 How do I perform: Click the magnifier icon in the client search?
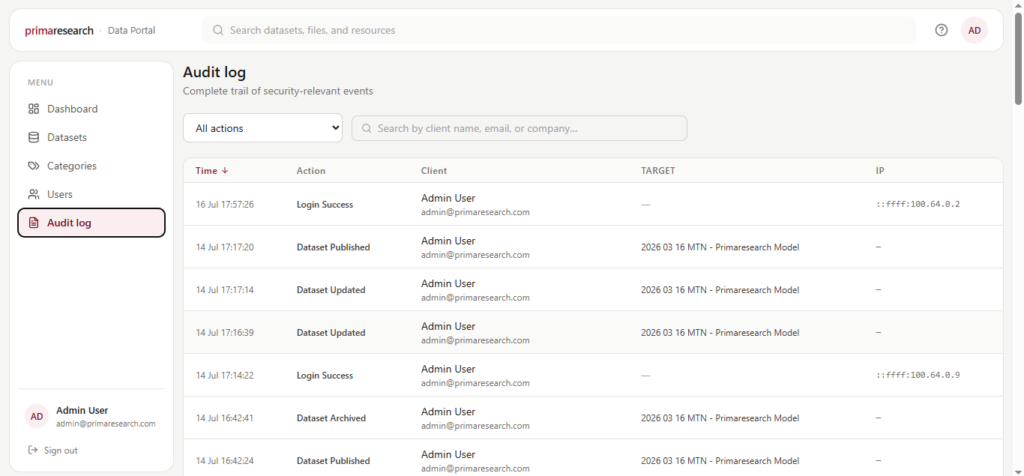click(x=367, y=129)
